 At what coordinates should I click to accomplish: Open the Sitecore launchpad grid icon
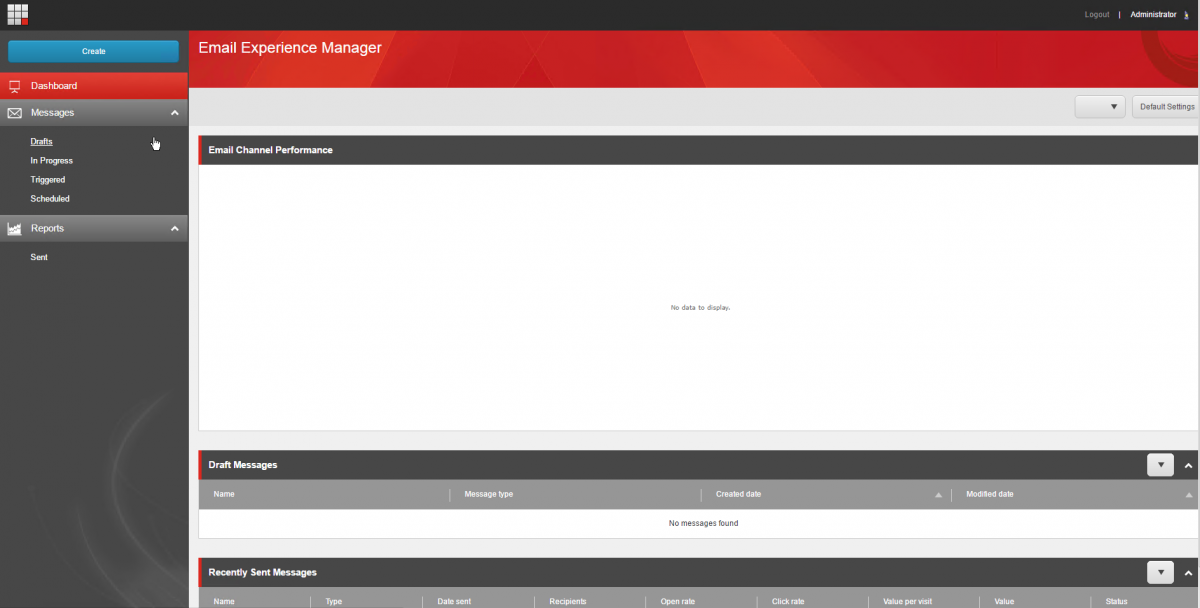click(x=18, y=14)
